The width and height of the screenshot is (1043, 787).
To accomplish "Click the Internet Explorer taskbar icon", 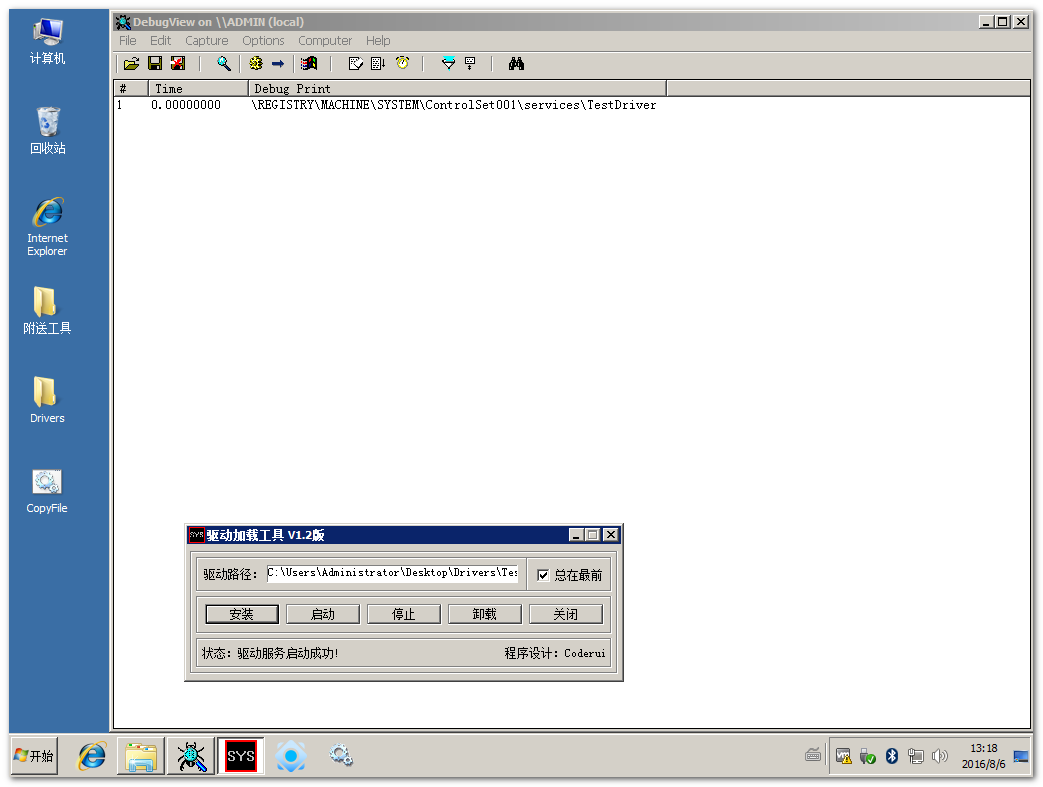I will click(92, 756).
